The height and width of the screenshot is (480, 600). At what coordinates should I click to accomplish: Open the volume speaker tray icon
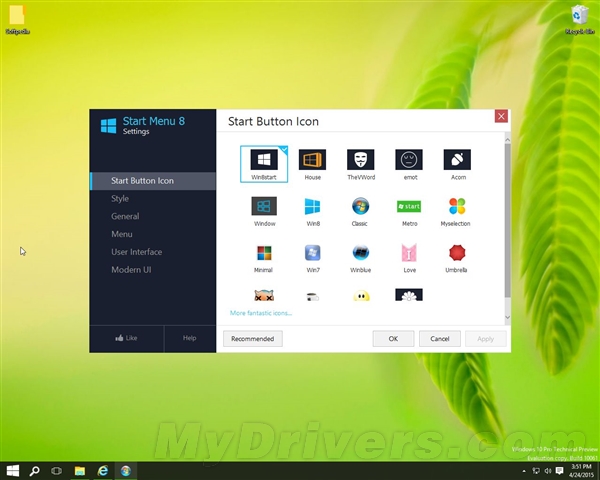click(548, 471)
